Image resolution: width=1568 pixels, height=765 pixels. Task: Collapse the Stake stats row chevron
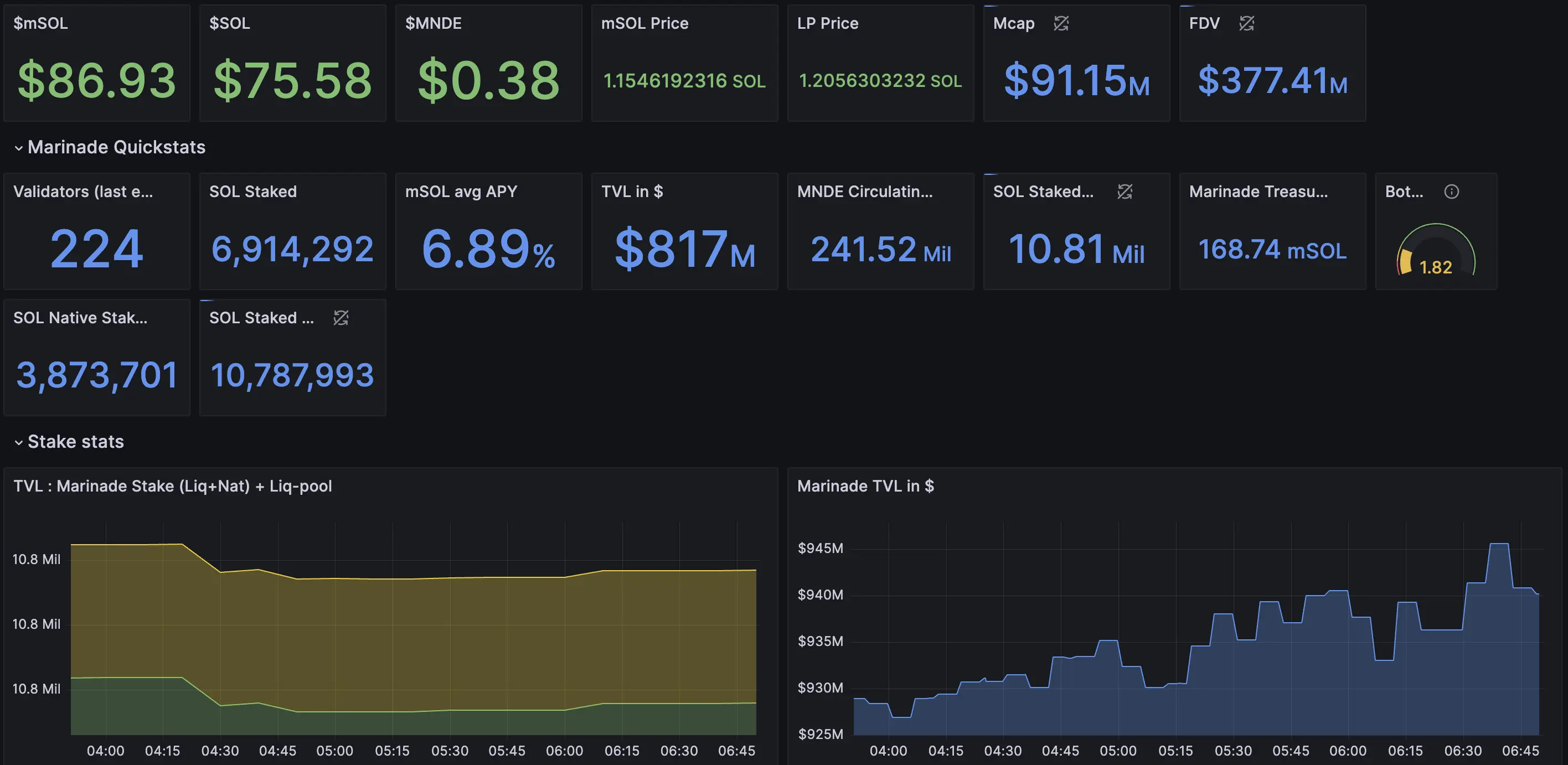tap(19, 442)
